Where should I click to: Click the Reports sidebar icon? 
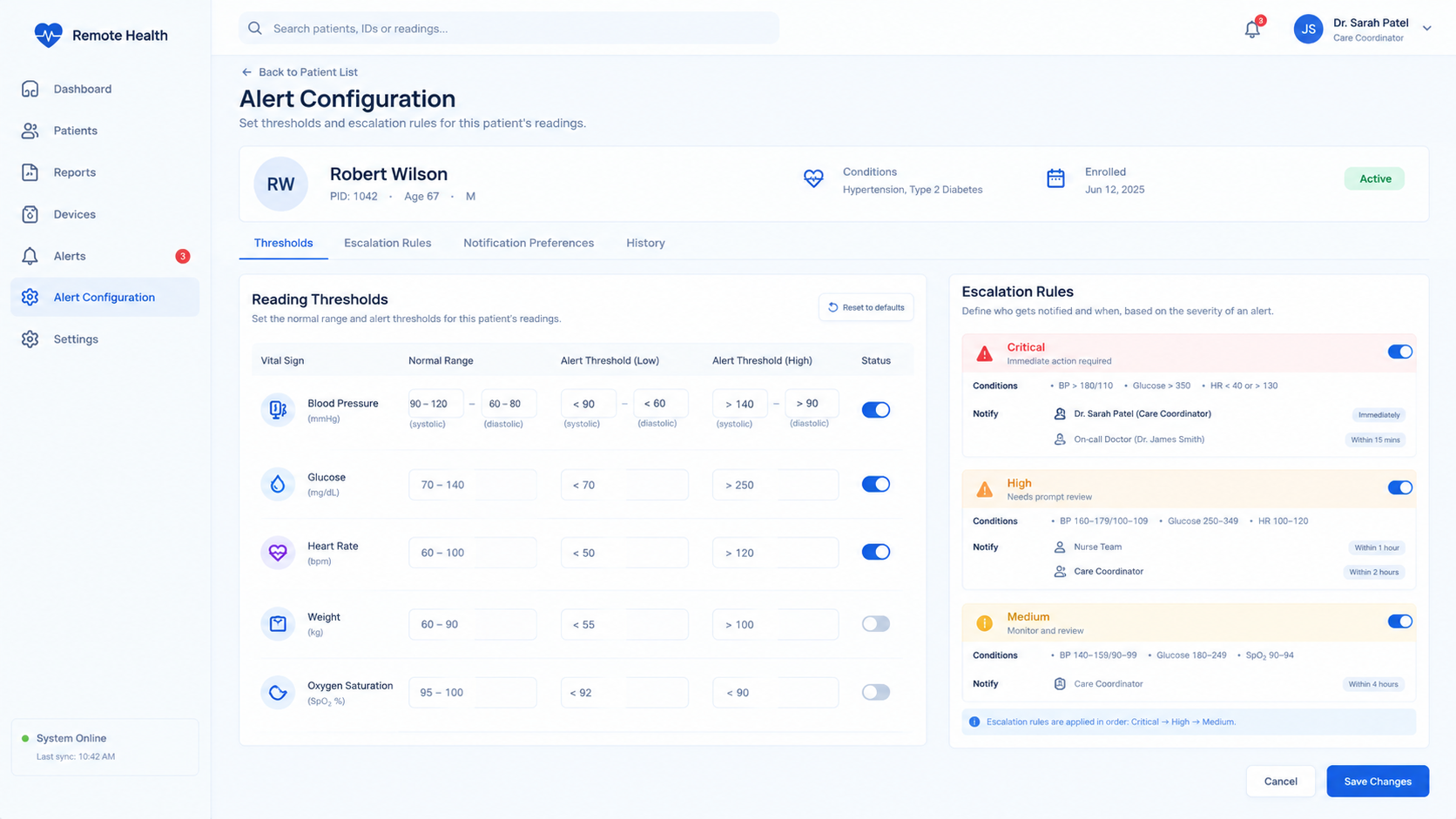click(30, 172)
